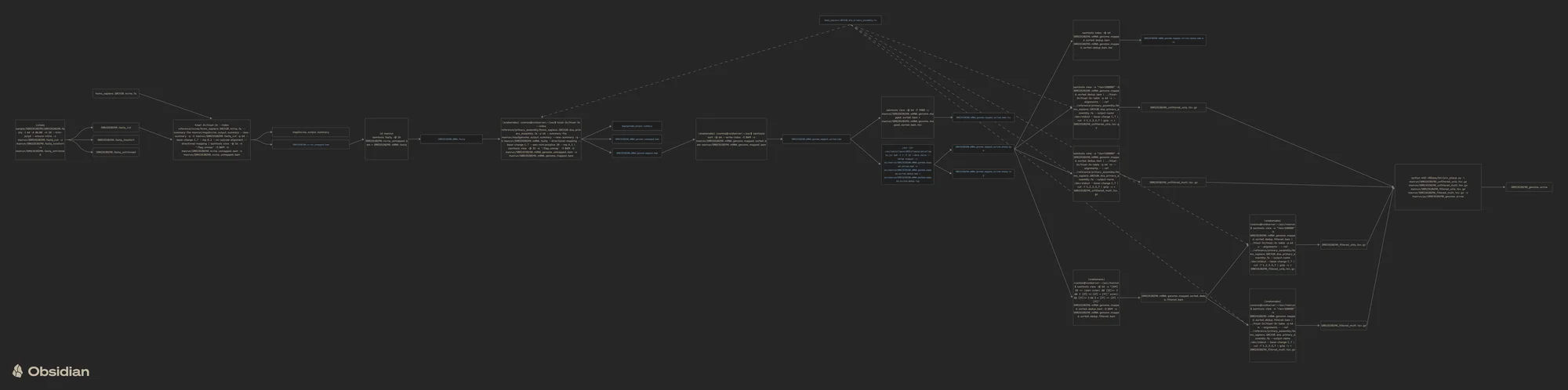
Task: Select the samtools index command card
Action: coord(1096,40)
